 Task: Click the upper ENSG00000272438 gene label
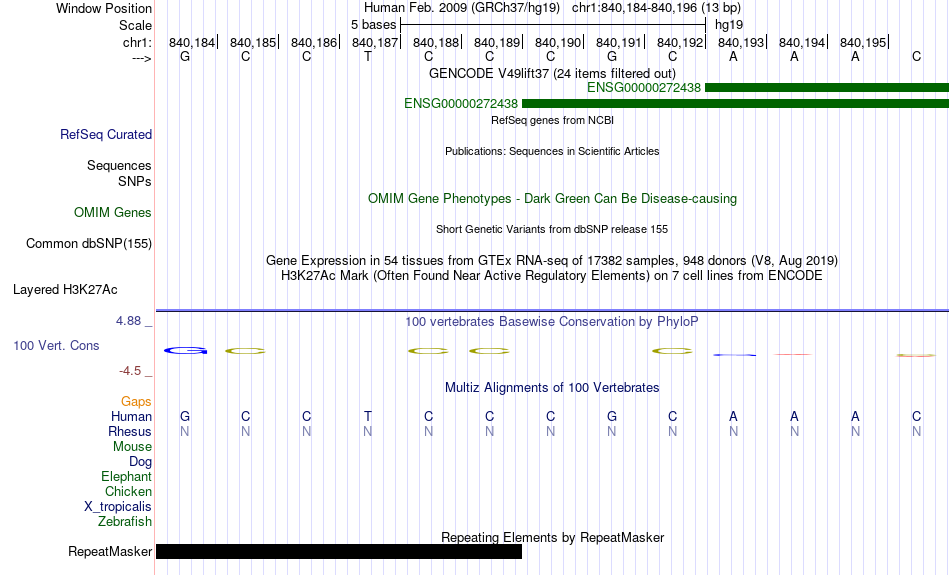click(643, 88)
